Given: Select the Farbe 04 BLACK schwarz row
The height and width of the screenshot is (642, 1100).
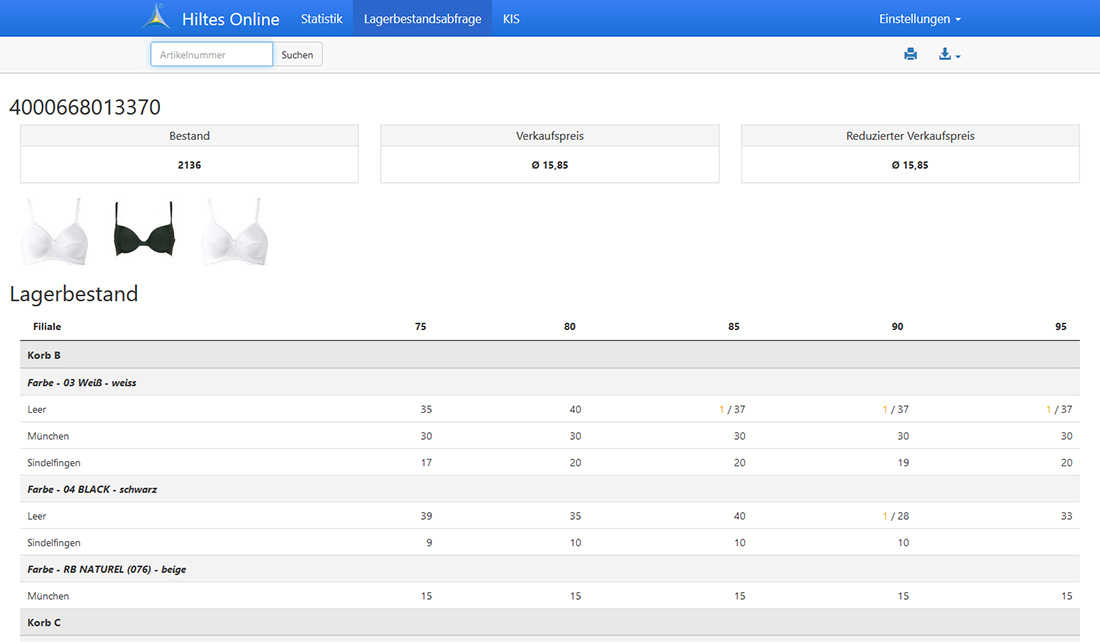Looking at the screenshot, I should coord(92,489).
